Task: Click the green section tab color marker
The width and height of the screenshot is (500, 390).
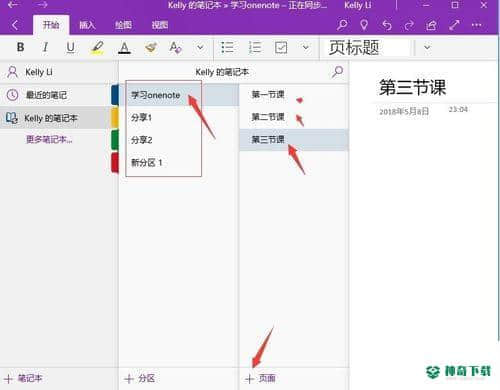Action: pos(115,140)
